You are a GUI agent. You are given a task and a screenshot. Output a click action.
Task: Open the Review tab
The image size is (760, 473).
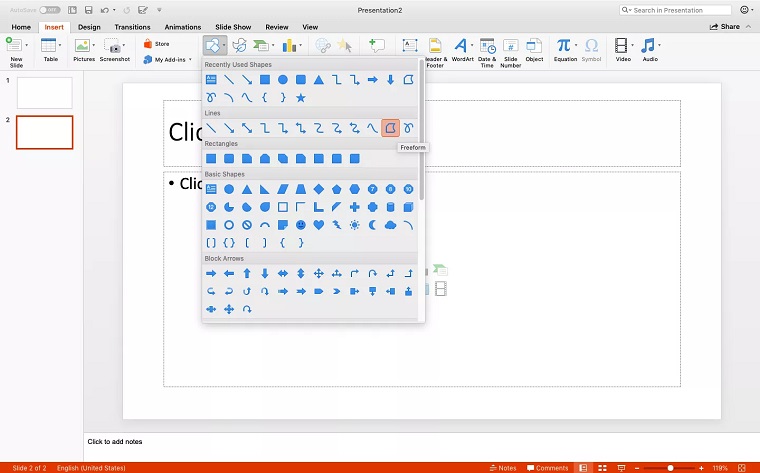(277, 27)
